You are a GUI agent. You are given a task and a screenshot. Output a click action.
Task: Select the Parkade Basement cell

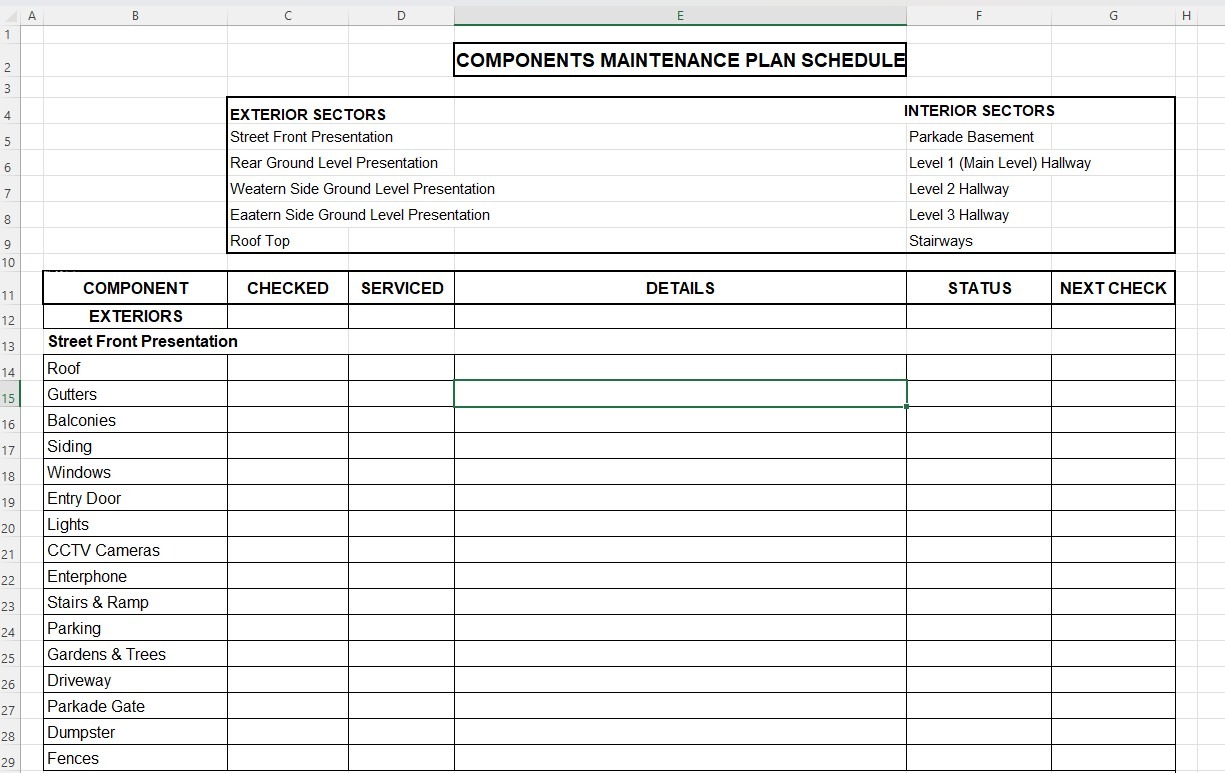[971, 137]
